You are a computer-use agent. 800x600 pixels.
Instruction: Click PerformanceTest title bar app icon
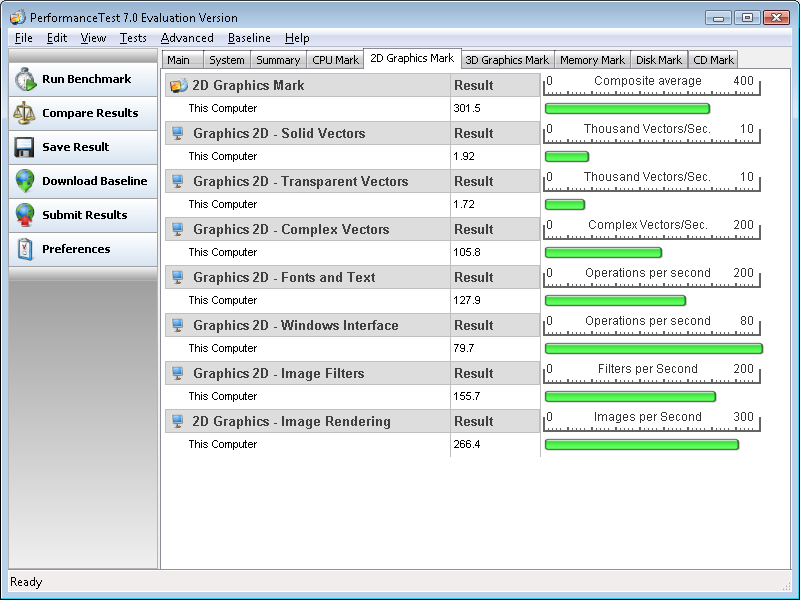pos(18,18)
